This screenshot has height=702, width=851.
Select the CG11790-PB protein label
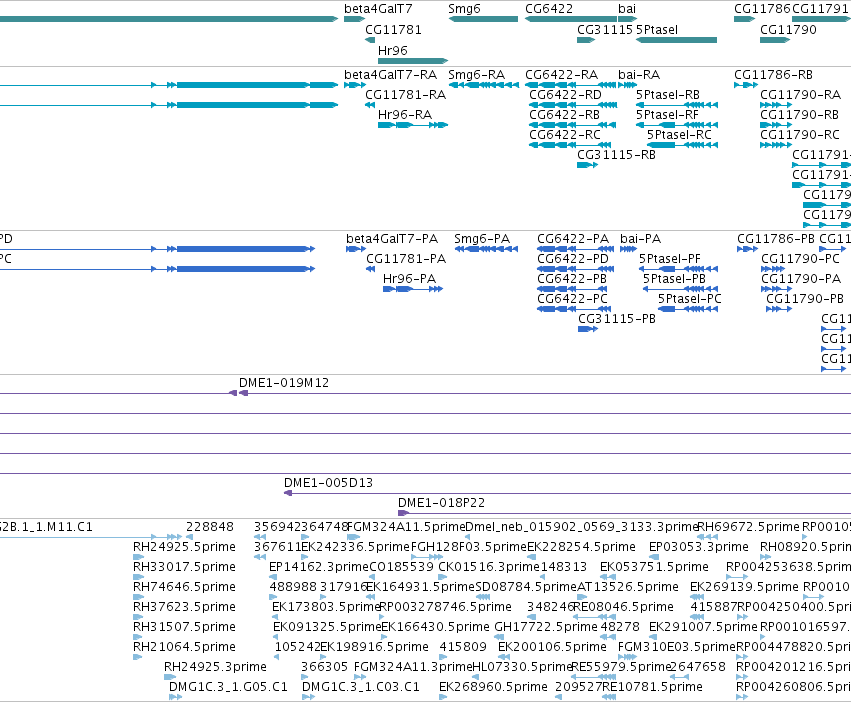(x=805, y=299)
